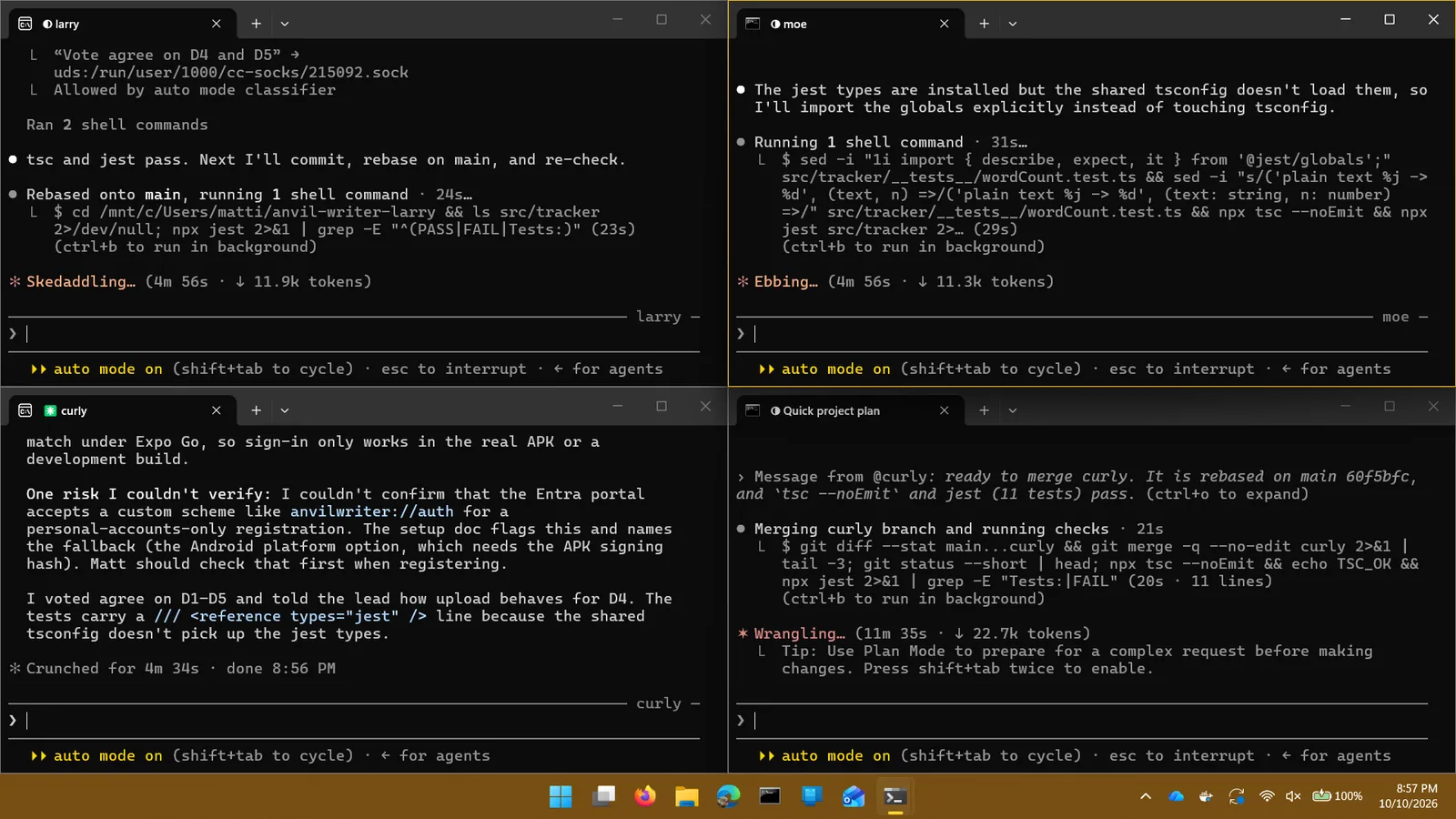Image resolution: width=1456 pixels, height=819 pixels.
Task: Open Outlook from the taskbar
Action: point(854,796)
